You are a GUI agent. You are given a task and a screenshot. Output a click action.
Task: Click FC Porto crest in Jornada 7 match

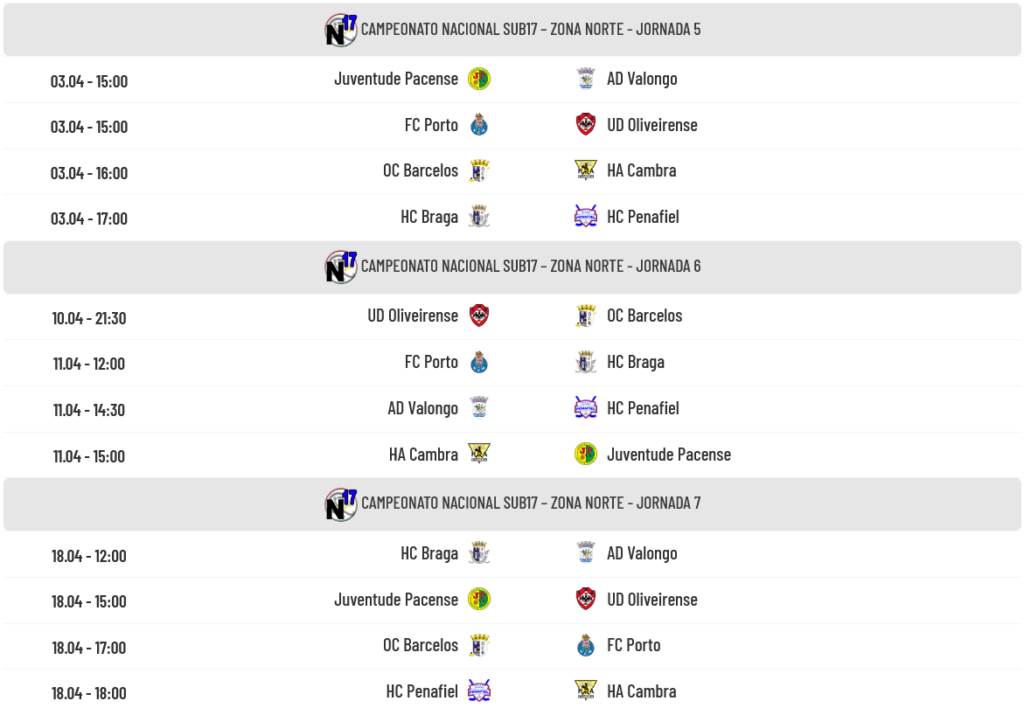pos(586,646)
